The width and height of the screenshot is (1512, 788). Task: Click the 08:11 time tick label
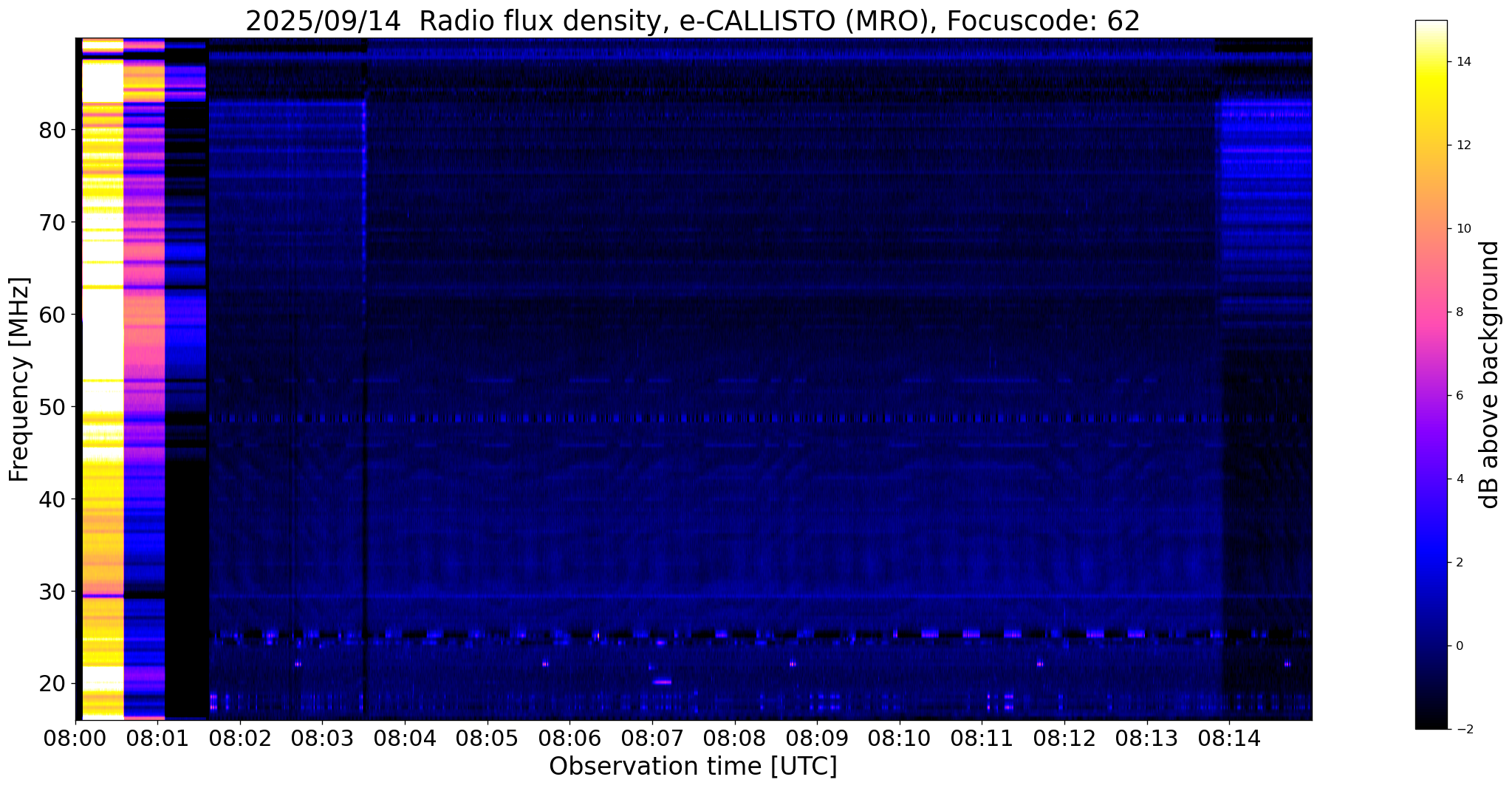982,738
